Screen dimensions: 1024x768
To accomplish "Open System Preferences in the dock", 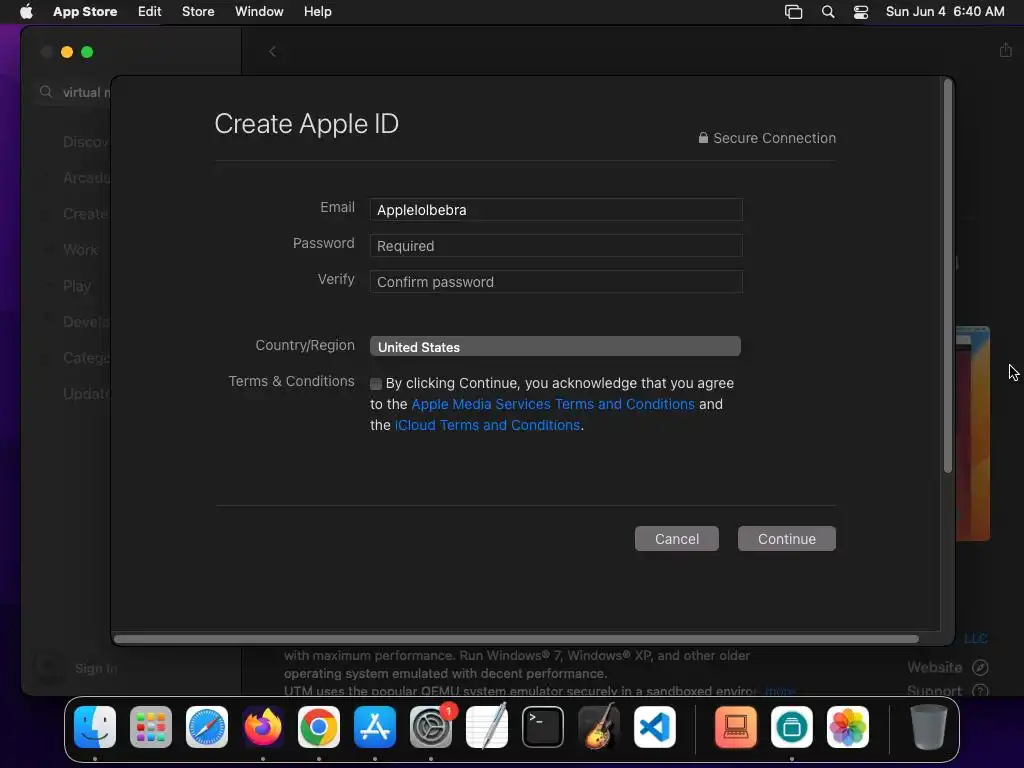I will pos(431,727).
